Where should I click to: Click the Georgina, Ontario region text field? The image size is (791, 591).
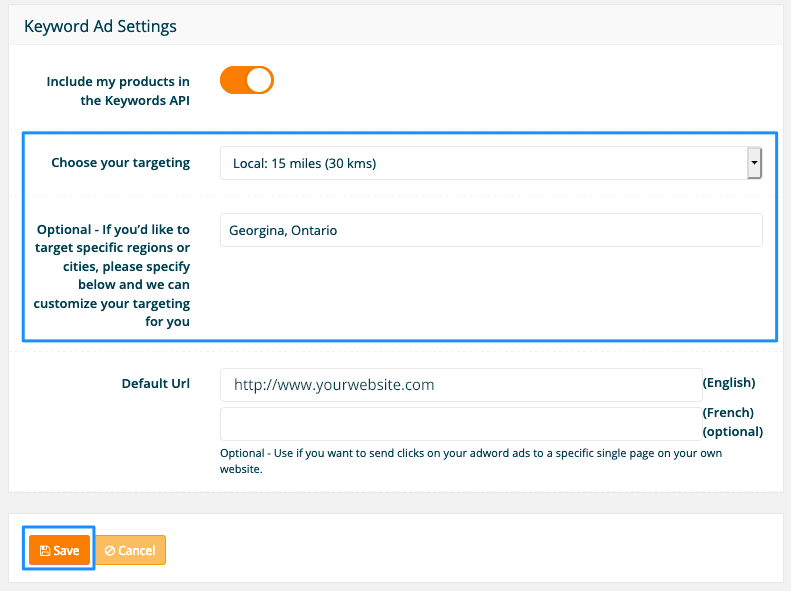click(x=491, y=230)
